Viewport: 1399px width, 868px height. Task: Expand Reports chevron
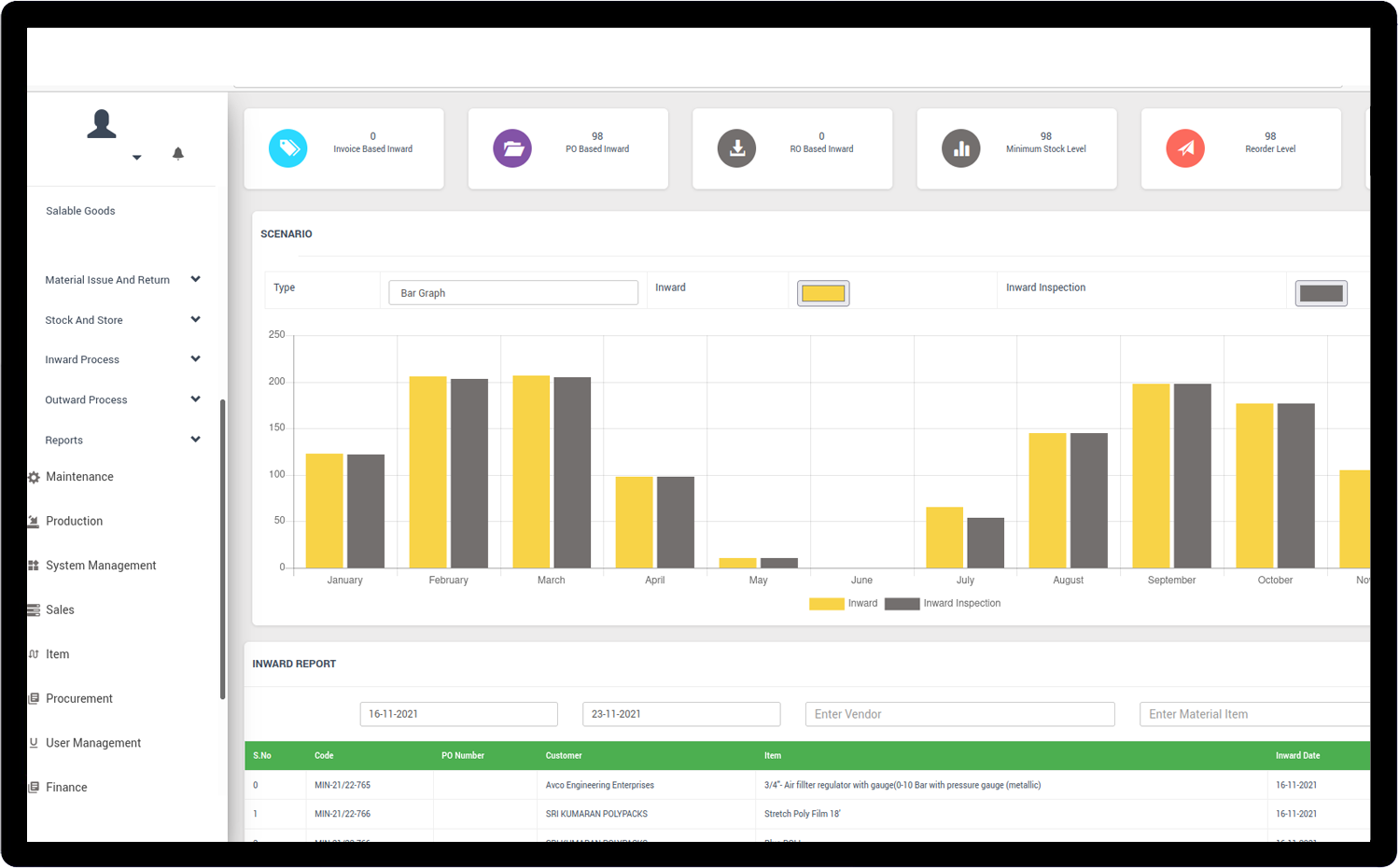[196, 439]
